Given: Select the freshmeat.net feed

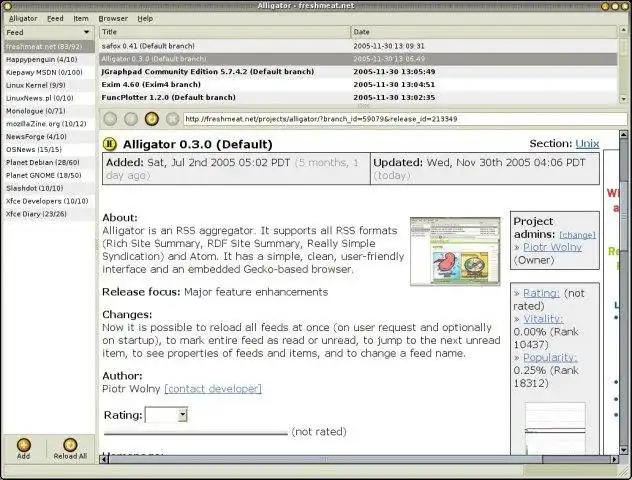Looking at the screenshot, I should (x=49, y=46).
